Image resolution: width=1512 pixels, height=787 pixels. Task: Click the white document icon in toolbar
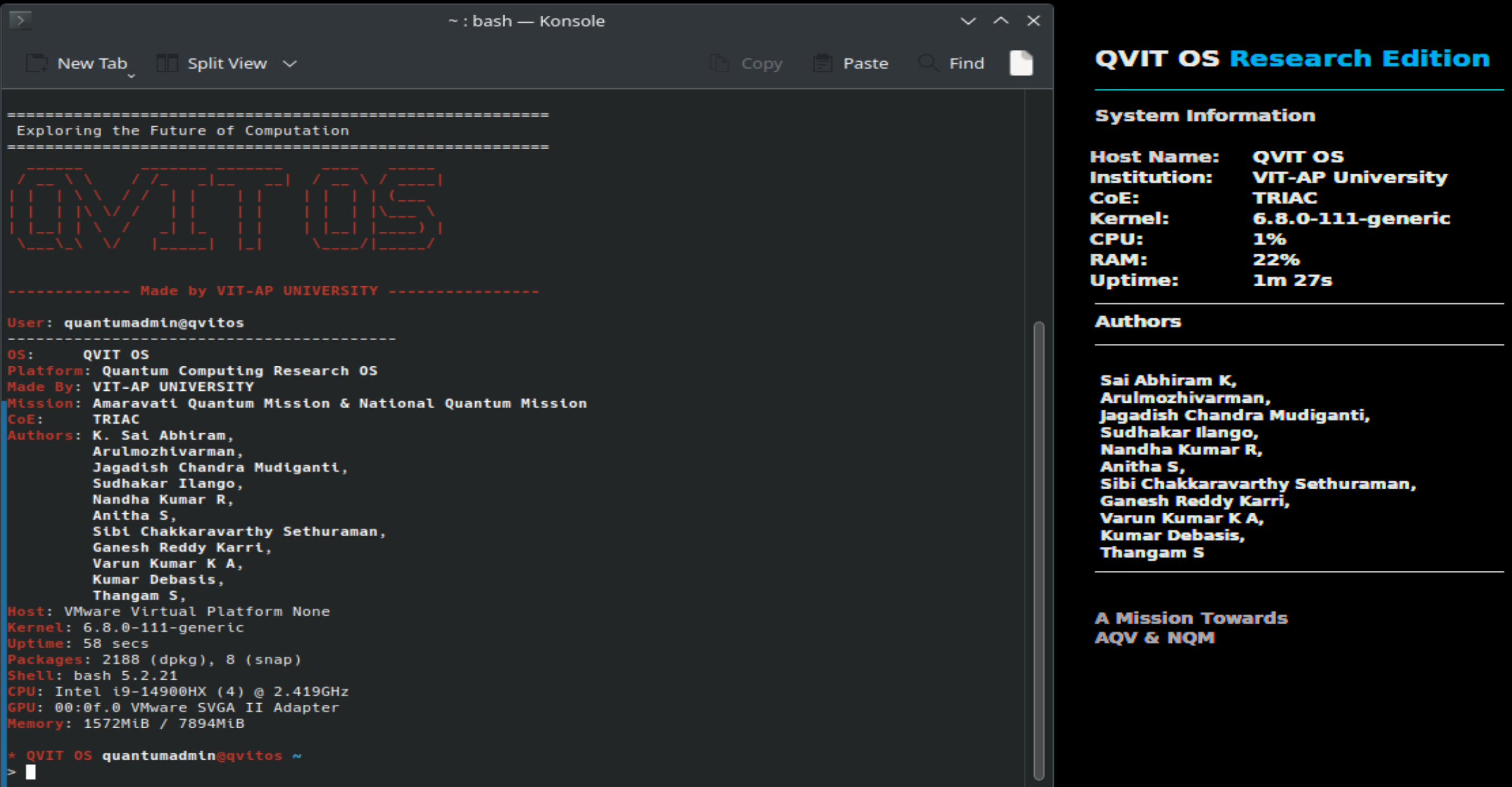1021,63
